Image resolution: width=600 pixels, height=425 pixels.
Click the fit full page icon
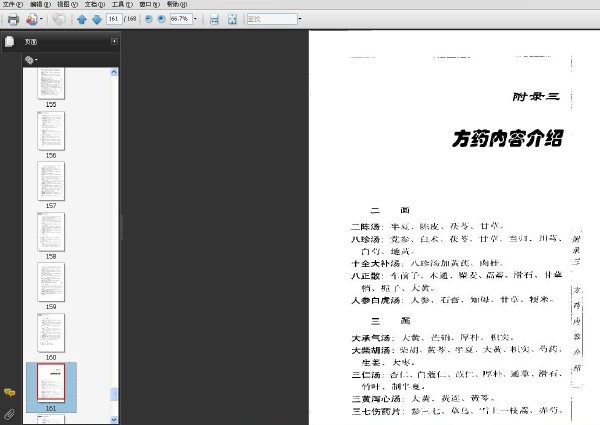point(232,19)
